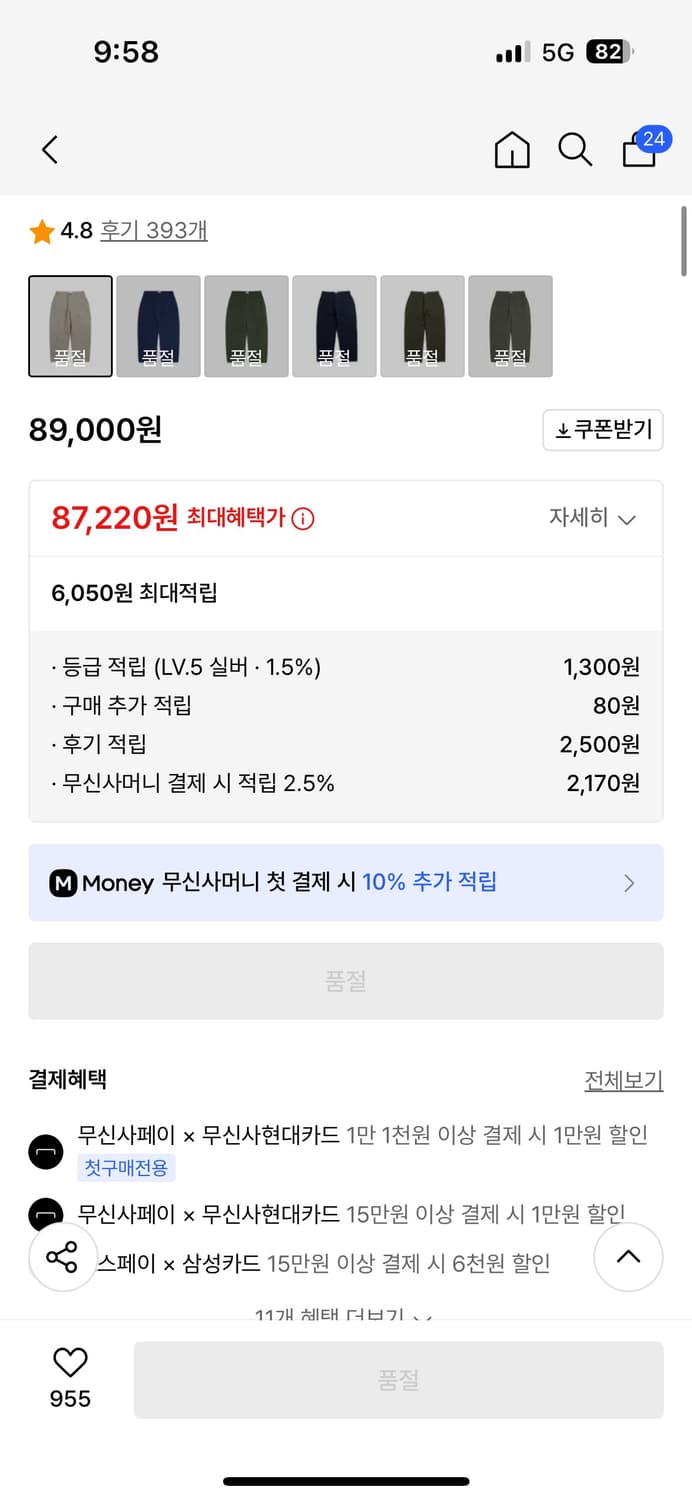Open 전체보기 for payment benefits

[x=624, y=1080]
